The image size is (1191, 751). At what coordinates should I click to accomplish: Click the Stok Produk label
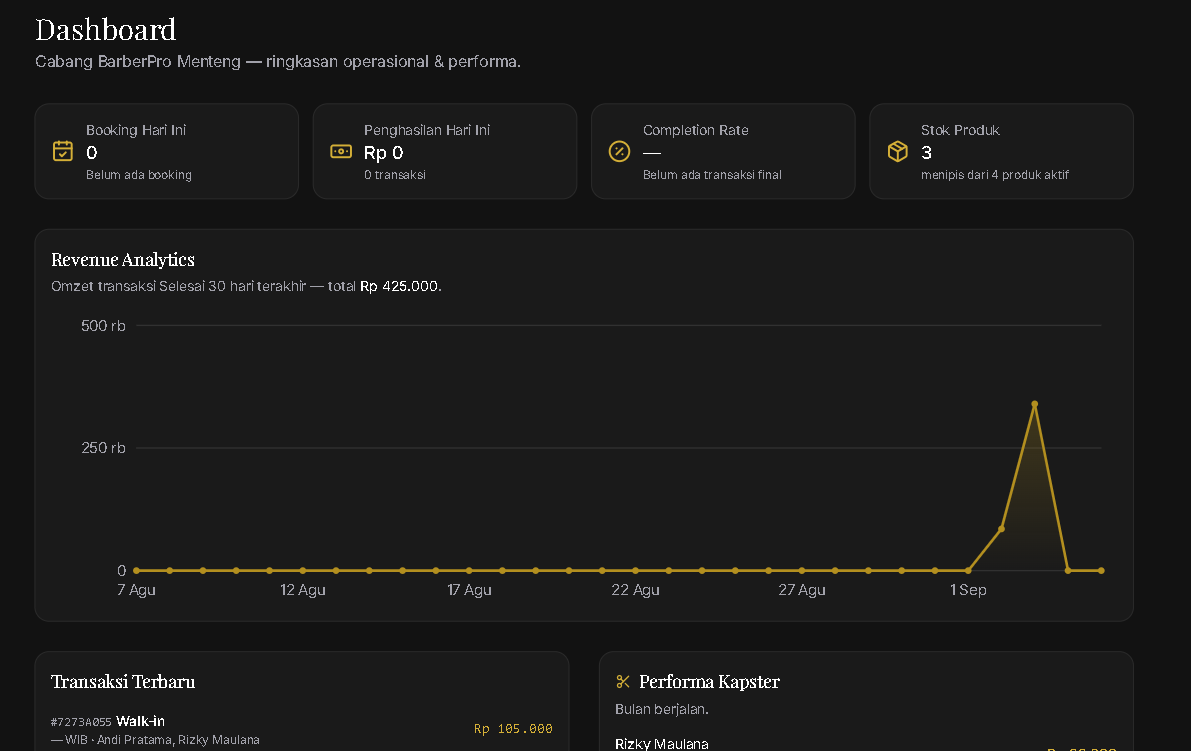pyautogui.click(x=960, y=130)
